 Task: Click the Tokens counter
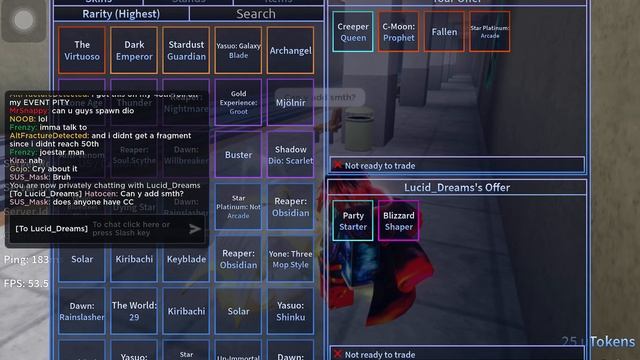pyautogui.click(x=598, y=341)
